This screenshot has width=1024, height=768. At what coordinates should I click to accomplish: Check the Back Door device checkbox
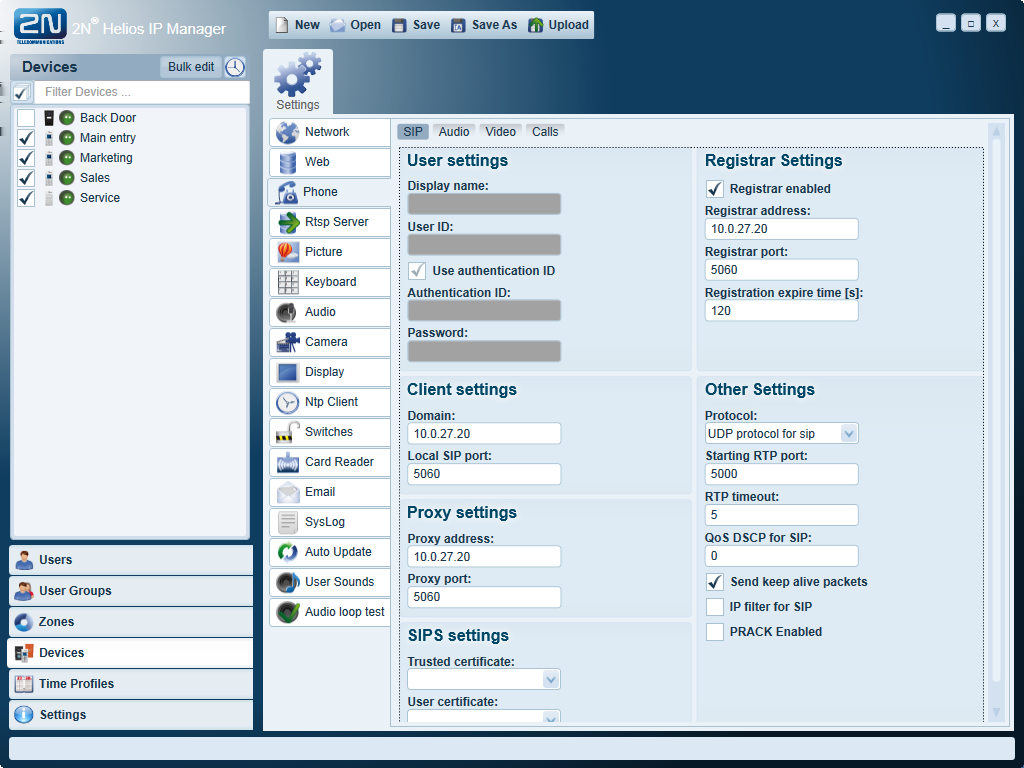point(26,118)
